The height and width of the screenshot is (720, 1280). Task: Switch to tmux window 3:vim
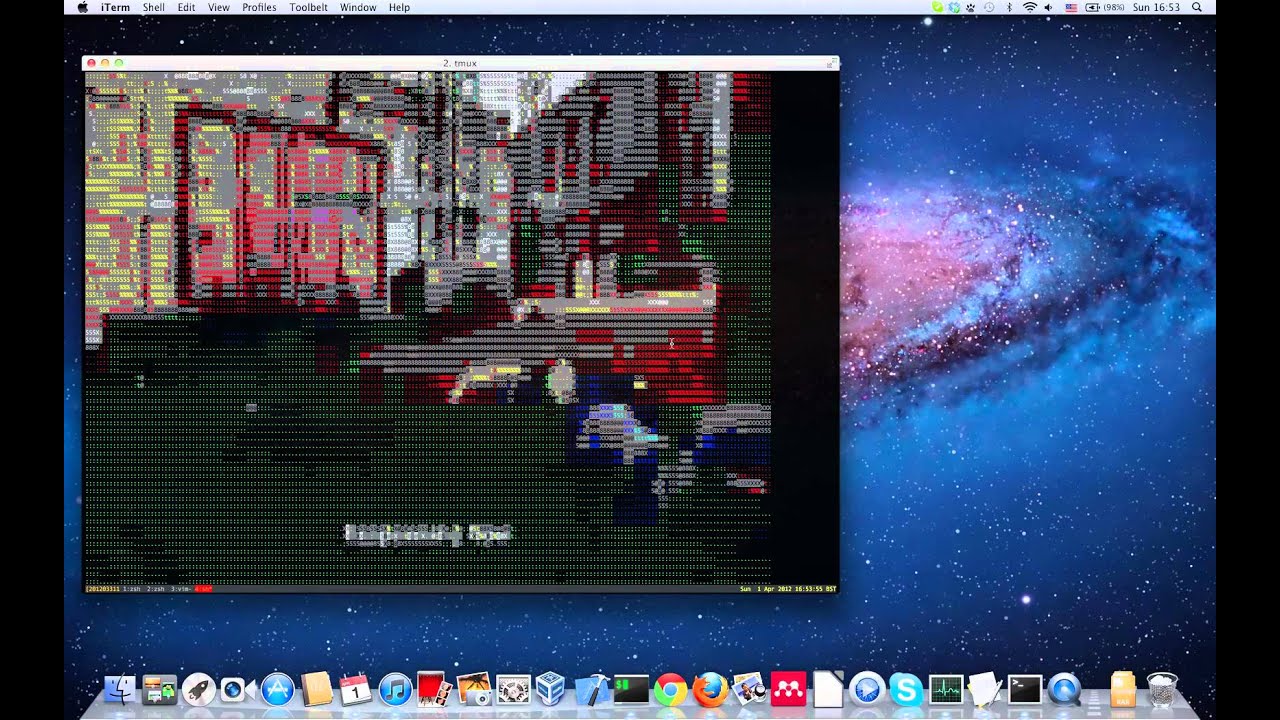pos(181,589)
